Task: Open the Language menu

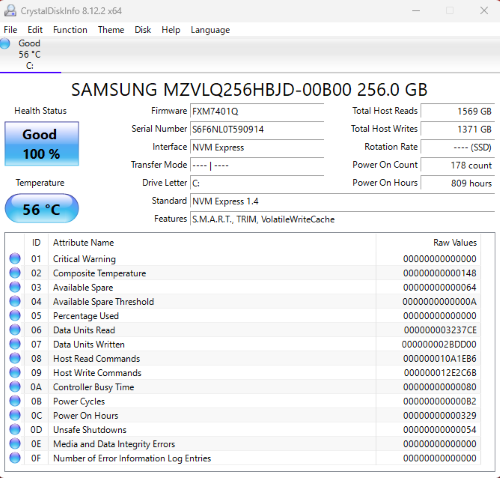Action: [210, 30]
